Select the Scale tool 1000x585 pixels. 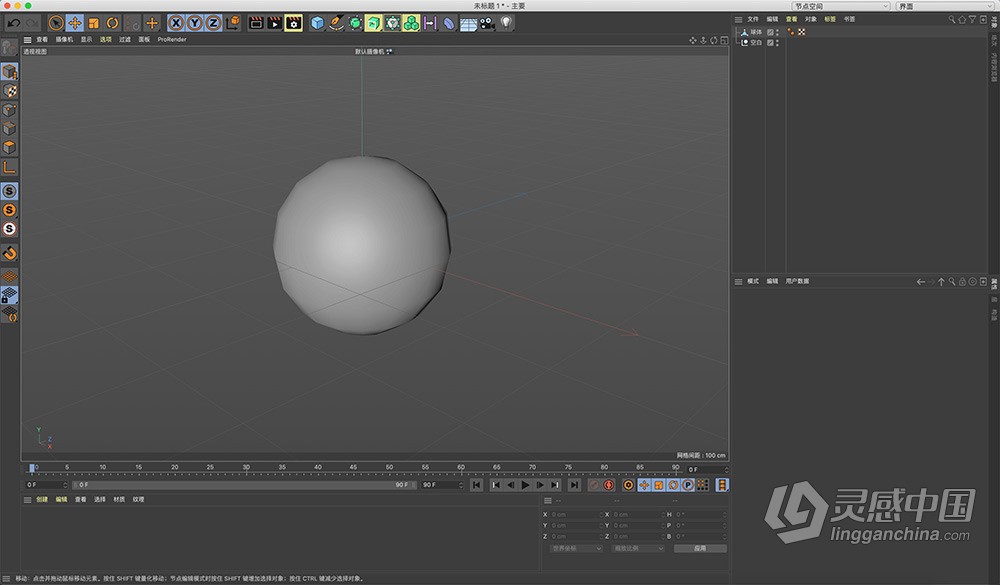coord(95,22)
